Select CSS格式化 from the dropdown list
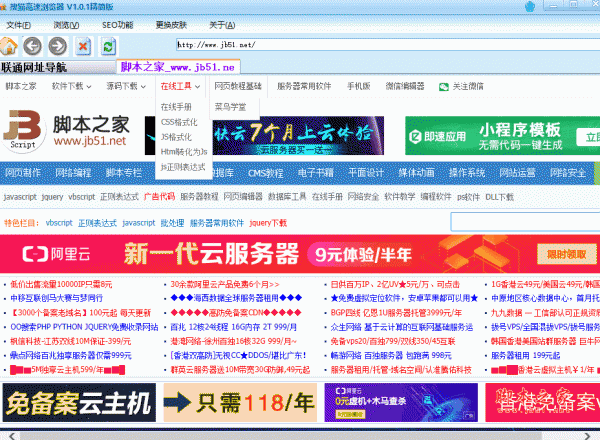Image resolution: width=600 pixels, height=440 pixels. coord(179,122)
